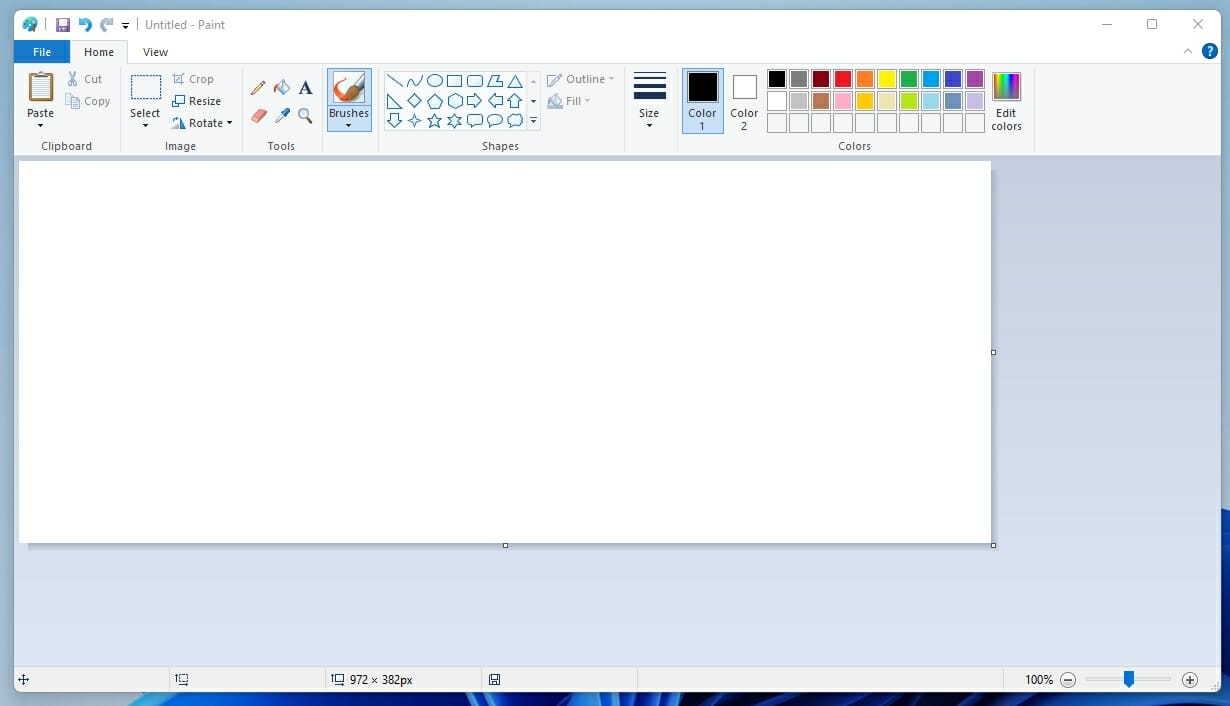Switch to the View tab
The width and height of the screenshot is (1230, 706).
pyautogui.click(x=155, y=52)
